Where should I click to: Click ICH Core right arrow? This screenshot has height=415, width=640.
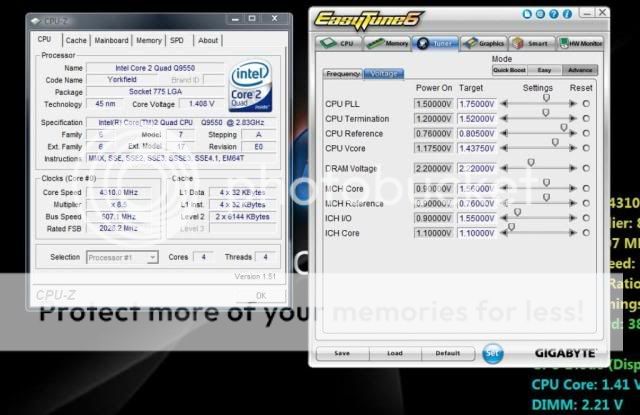(573, 233)
